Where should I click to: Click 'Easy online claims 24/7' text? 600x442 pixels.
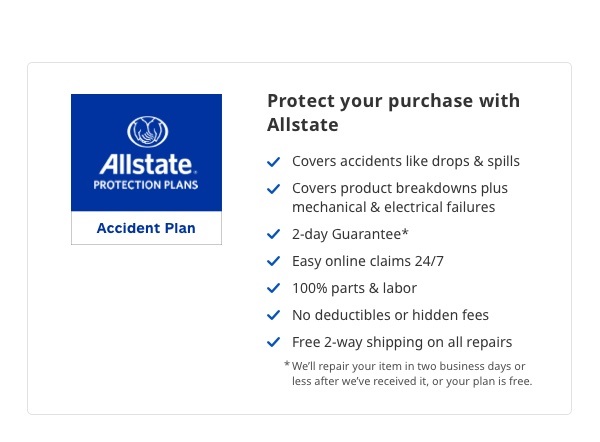(x=367, y=262)
